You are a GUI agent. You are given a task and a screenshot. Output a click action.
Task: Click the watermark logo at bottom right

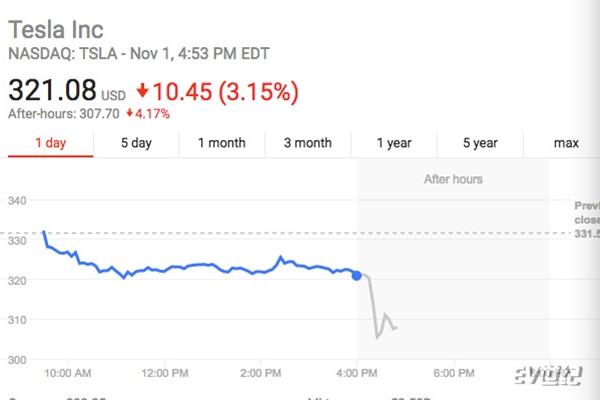coord(548,376)
